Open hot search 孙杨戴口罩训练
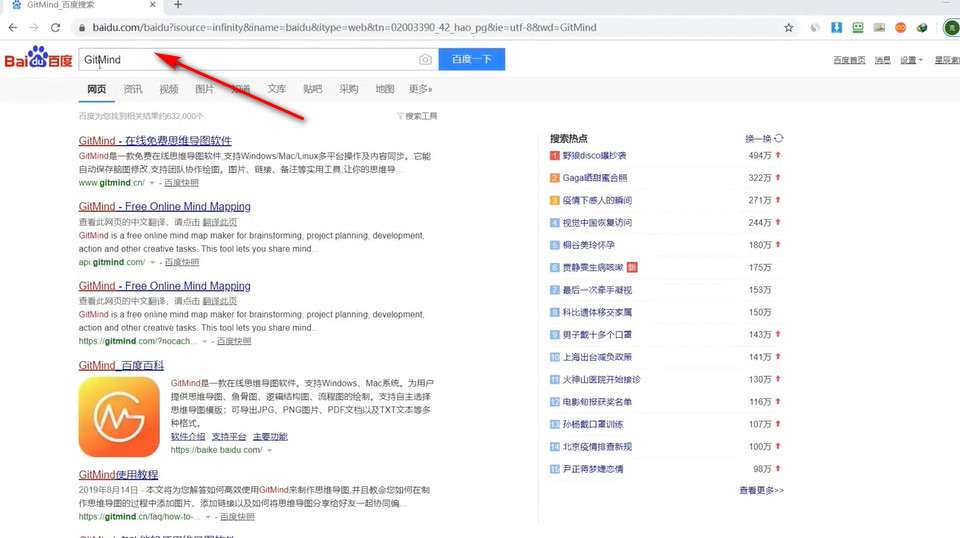The height and width of the screenshot is (538, 960). tap(593, 424)
